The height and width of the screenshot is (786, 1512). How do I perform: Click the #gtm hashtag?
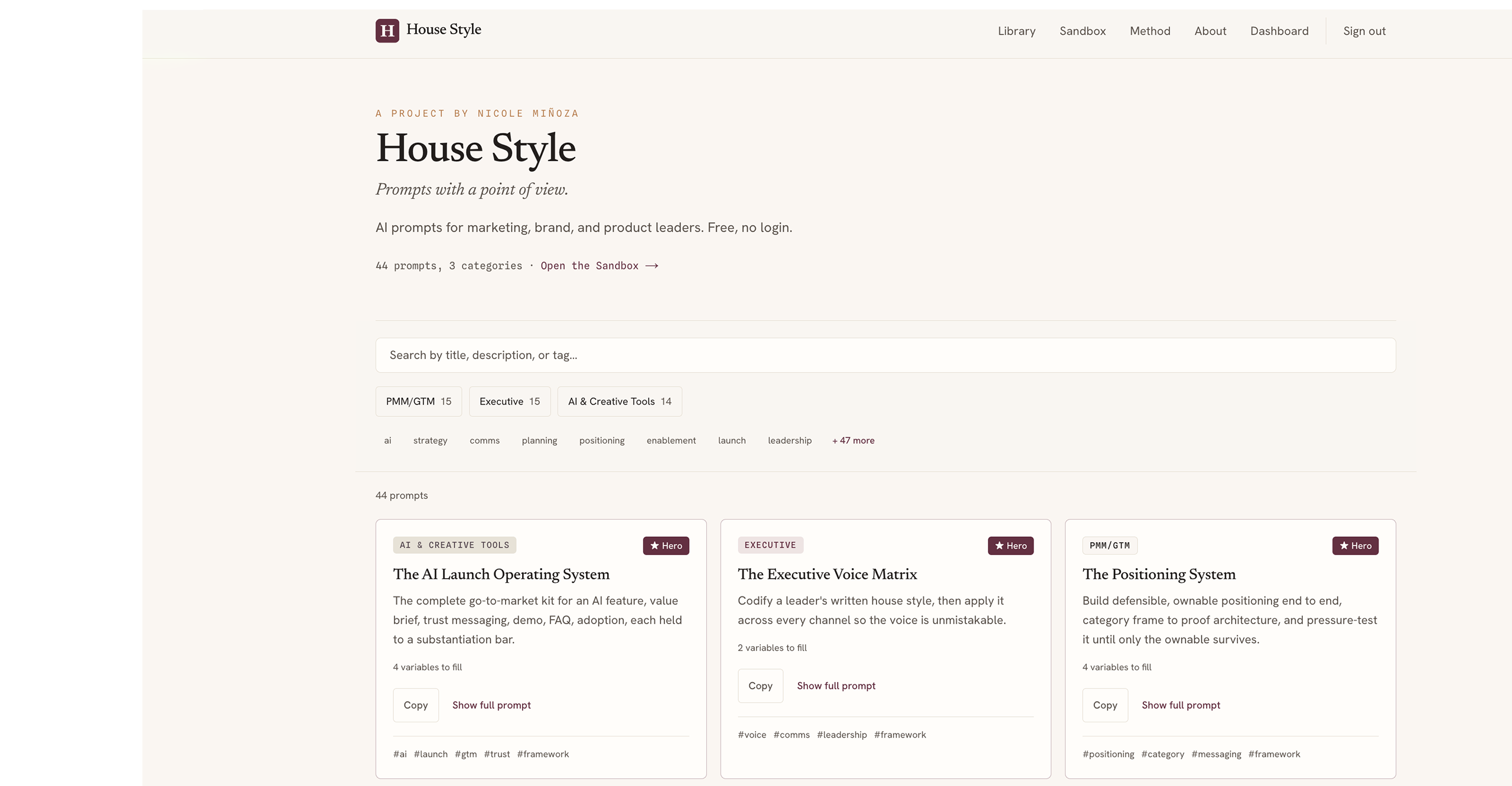(x=465, y=754)
